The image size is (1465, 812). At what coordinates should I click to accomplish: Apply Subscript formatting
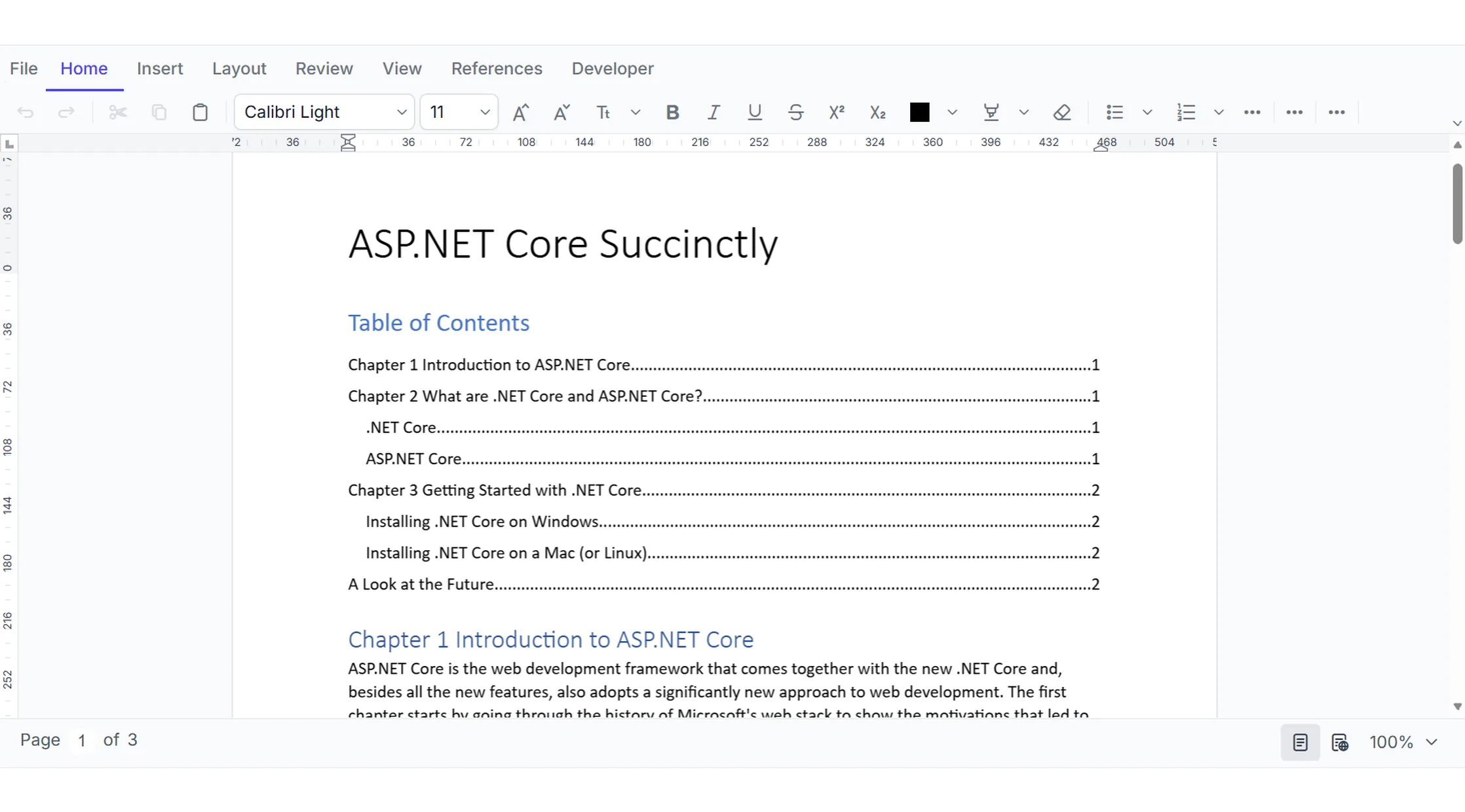(878, 113)
